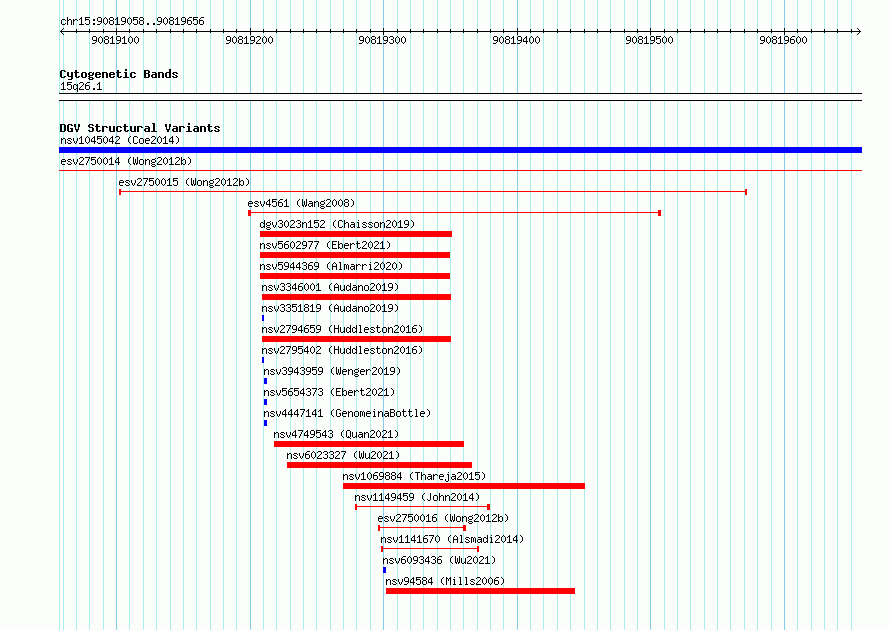This screenshot has height=630, width=890.
Task: Select nsv3943959 (Wenger2019) label
Action: tap(332, 371)
